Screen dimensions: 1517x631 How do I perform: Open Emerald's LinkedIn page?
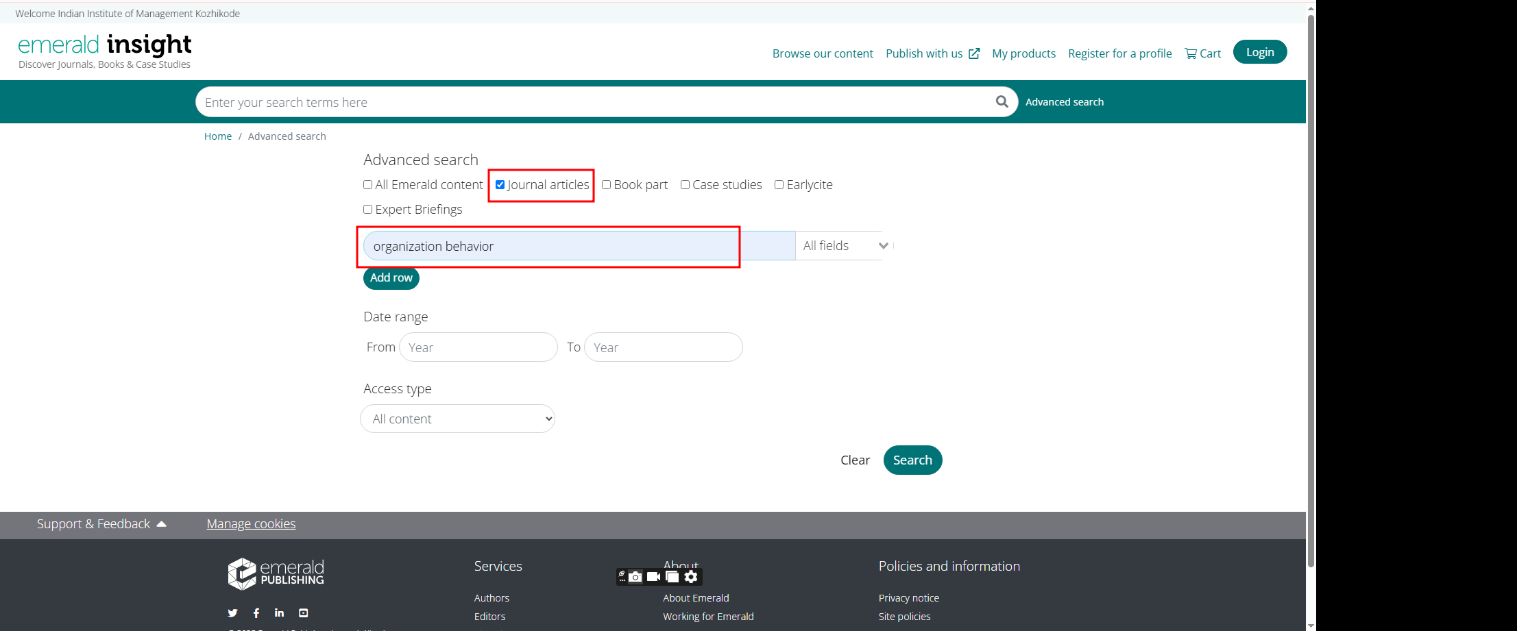pos(279,613)
